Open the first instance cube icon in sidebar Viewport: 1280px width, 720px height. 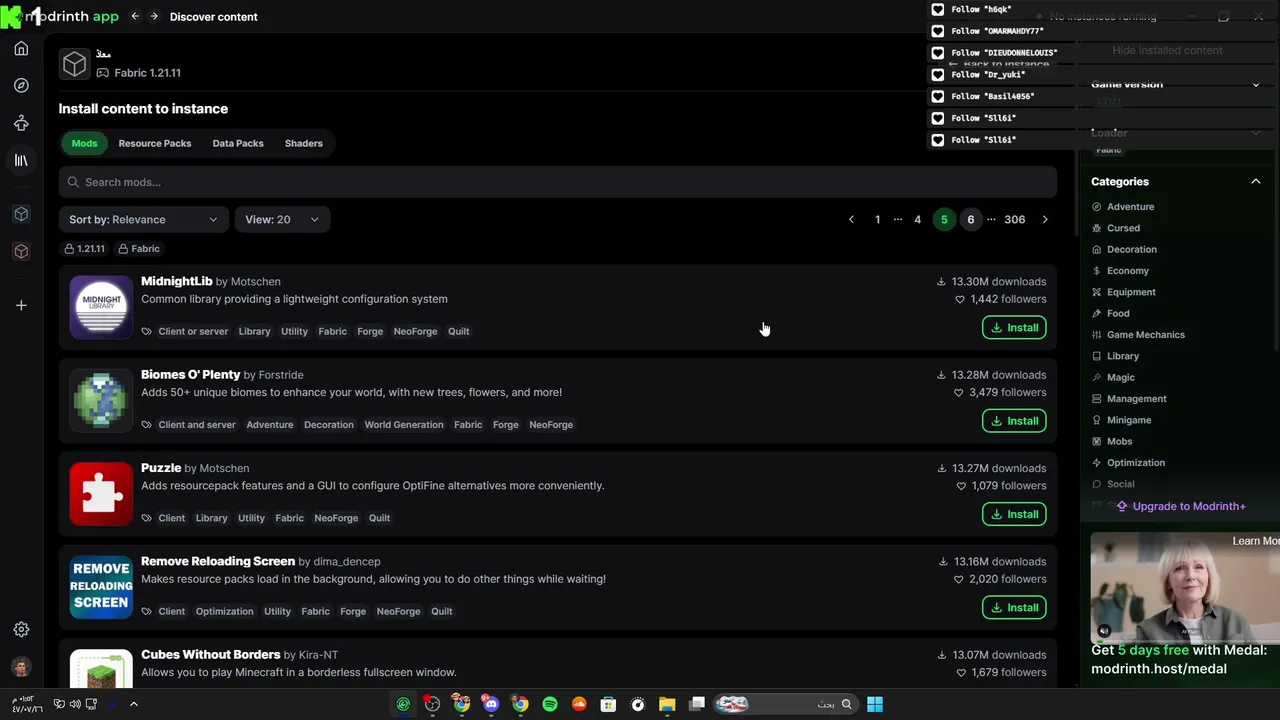pyautogui.click(x=21, y=214)
